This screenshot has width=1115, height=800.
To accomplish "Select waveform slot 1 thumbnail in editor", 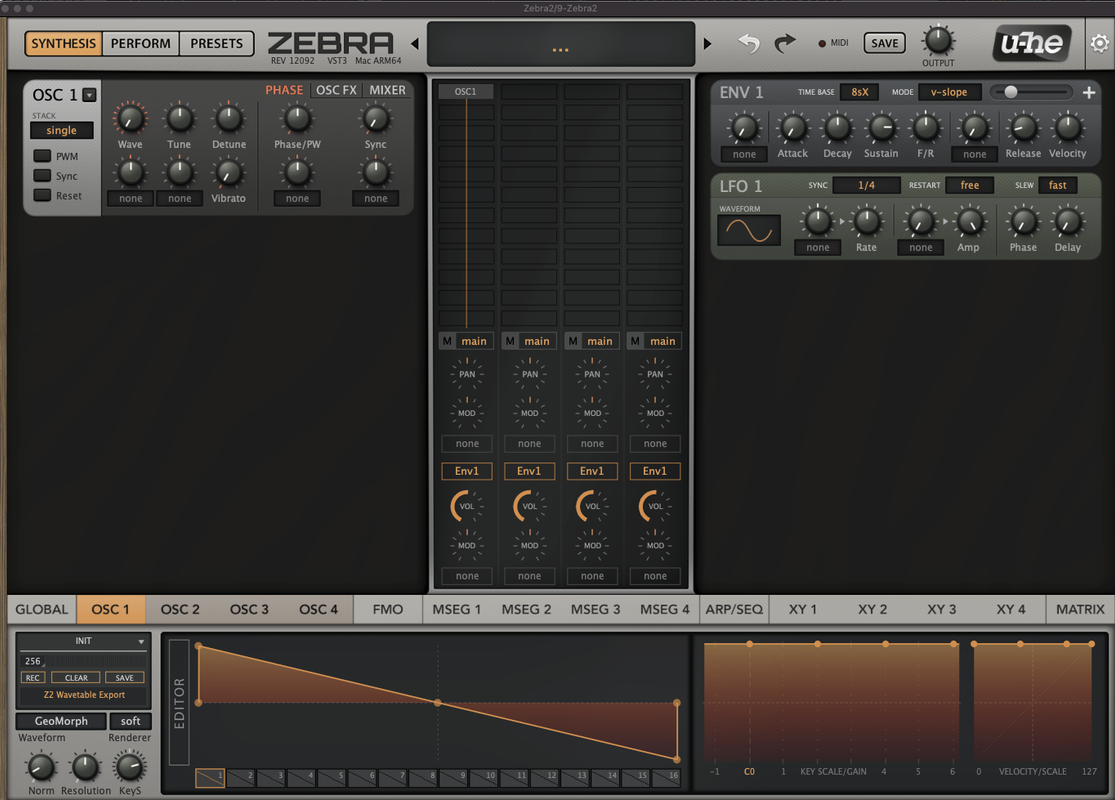I will [210, 778].
